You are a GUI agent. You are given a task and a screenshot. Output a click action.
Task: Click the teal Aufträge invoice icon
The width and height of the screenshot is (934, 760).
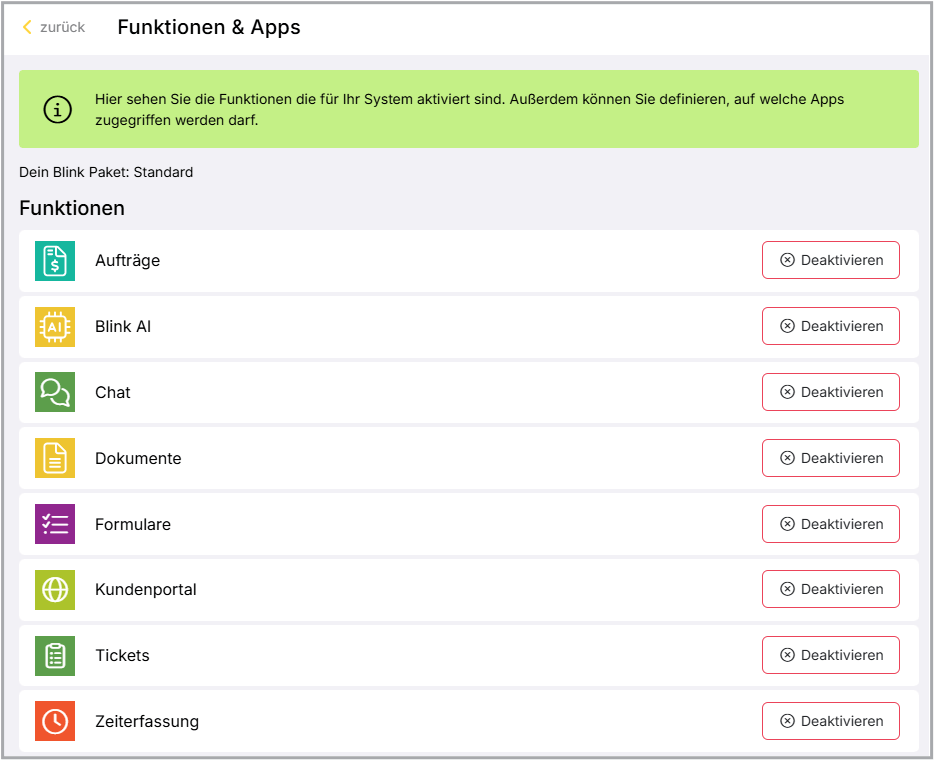coord(55,261)
